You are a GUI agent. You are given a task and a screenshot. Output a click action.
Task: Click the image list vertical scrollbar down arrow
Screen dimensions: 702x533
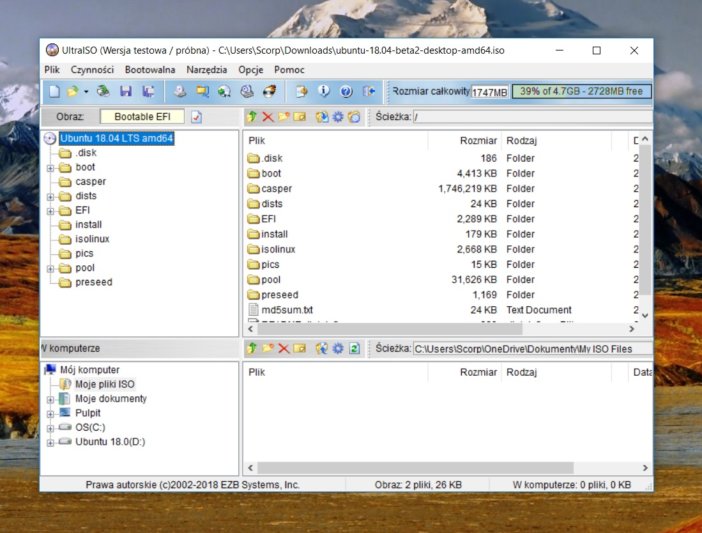[645, 316]
